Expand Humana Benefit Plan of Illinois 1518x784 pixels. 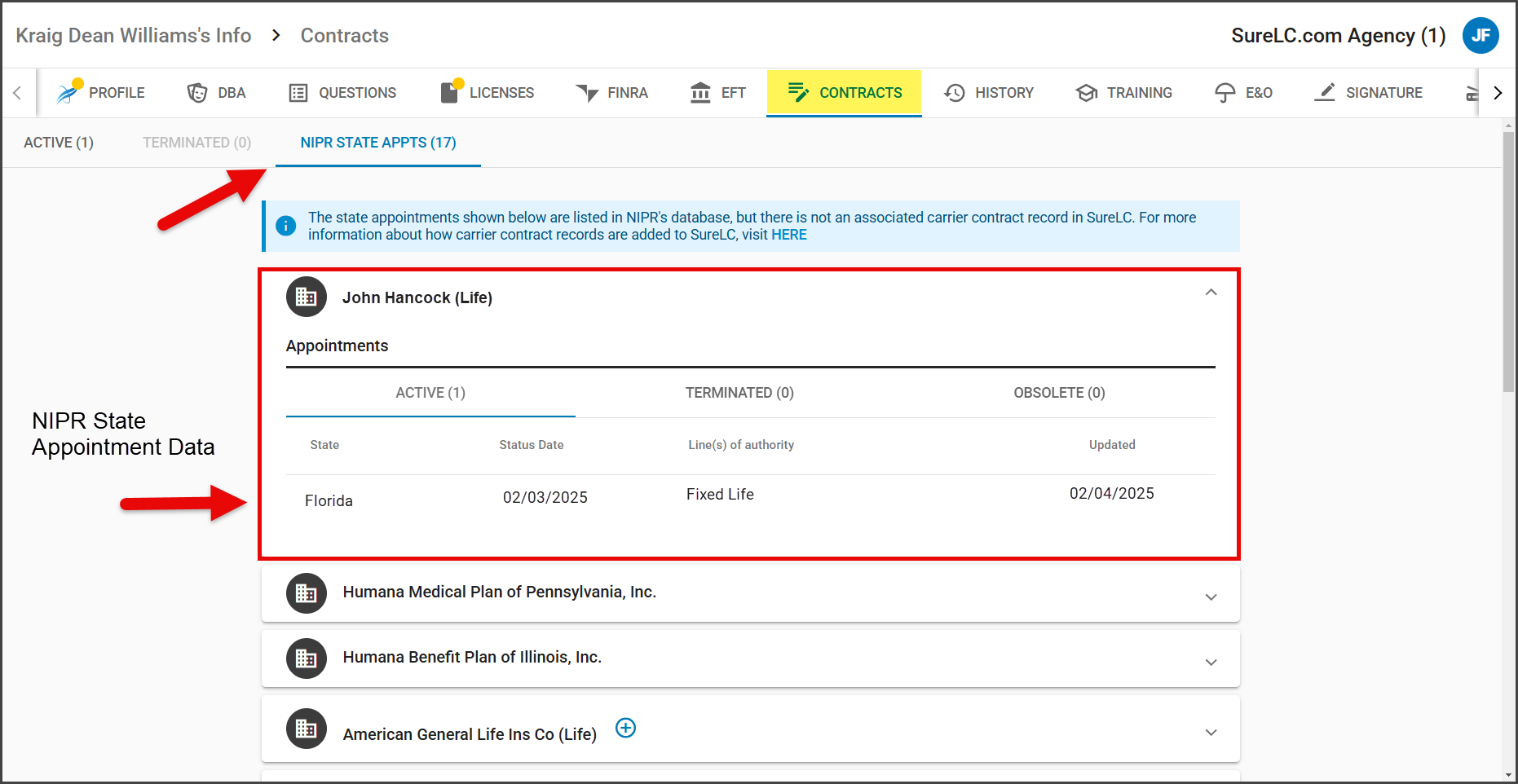click(1211, 663)
